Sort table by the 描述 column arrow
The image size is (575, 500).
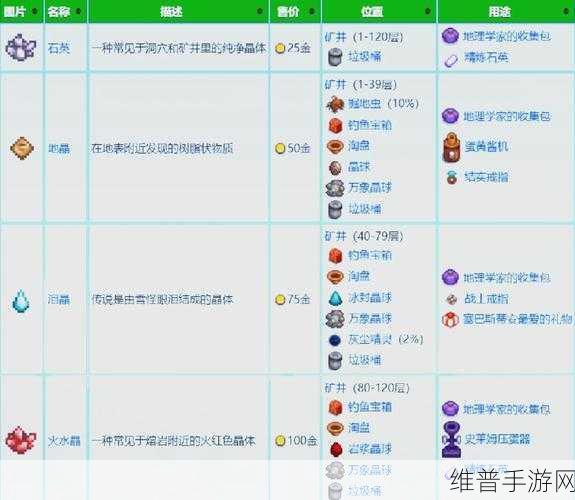[260, 11]
